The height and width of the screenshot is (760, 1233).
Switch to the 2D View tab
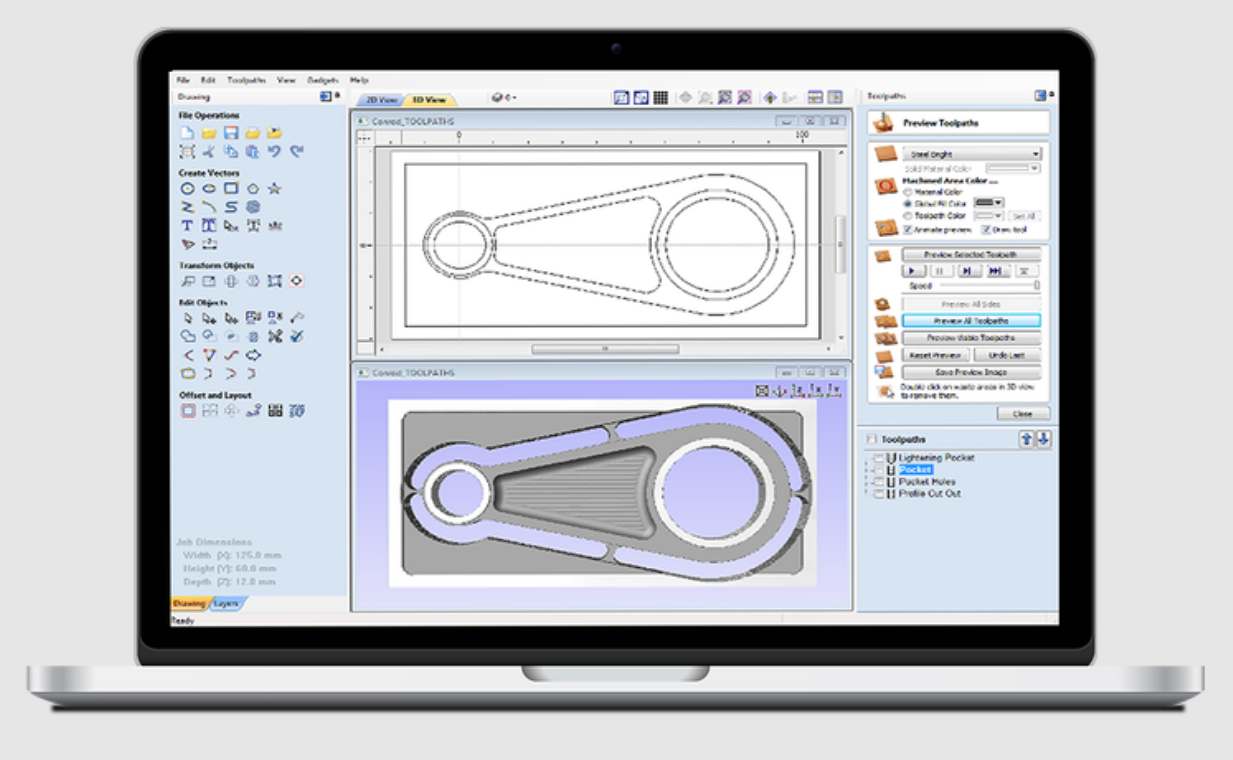coord(381,100)
